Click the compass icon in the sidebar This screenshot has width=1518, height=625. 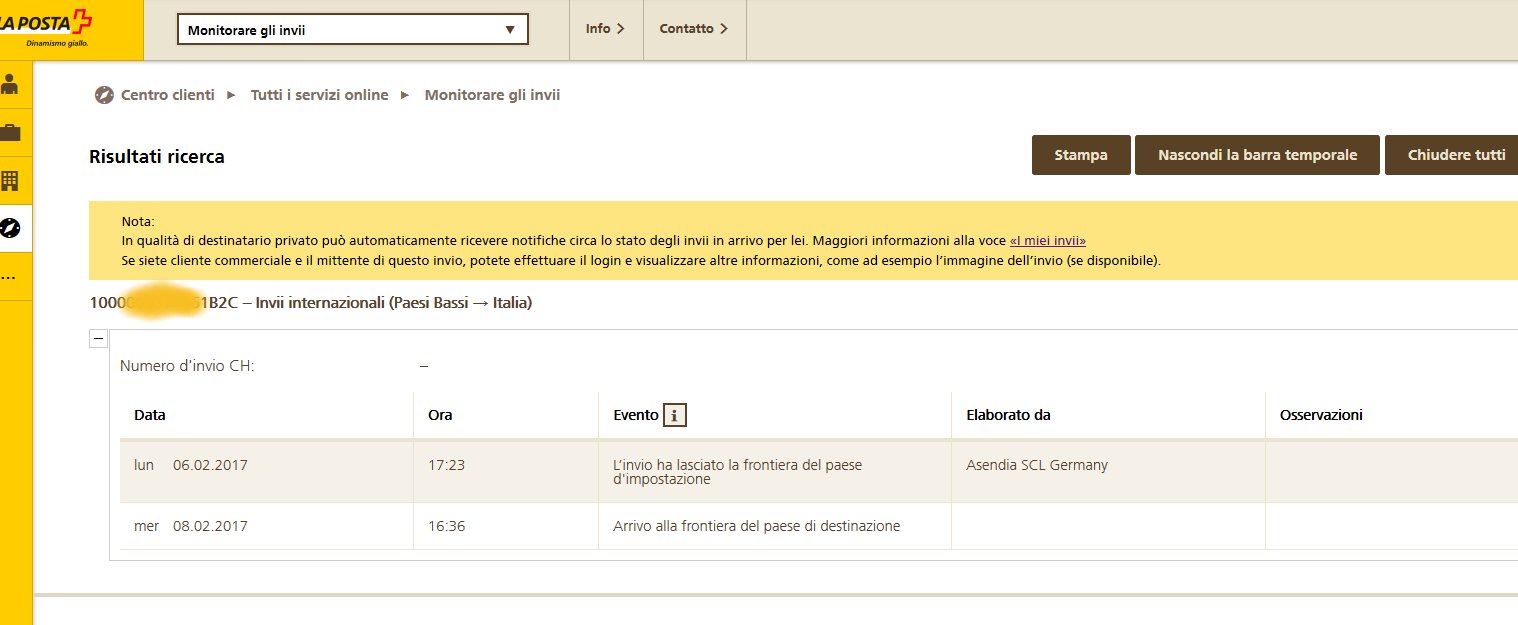tap(10, 229)
